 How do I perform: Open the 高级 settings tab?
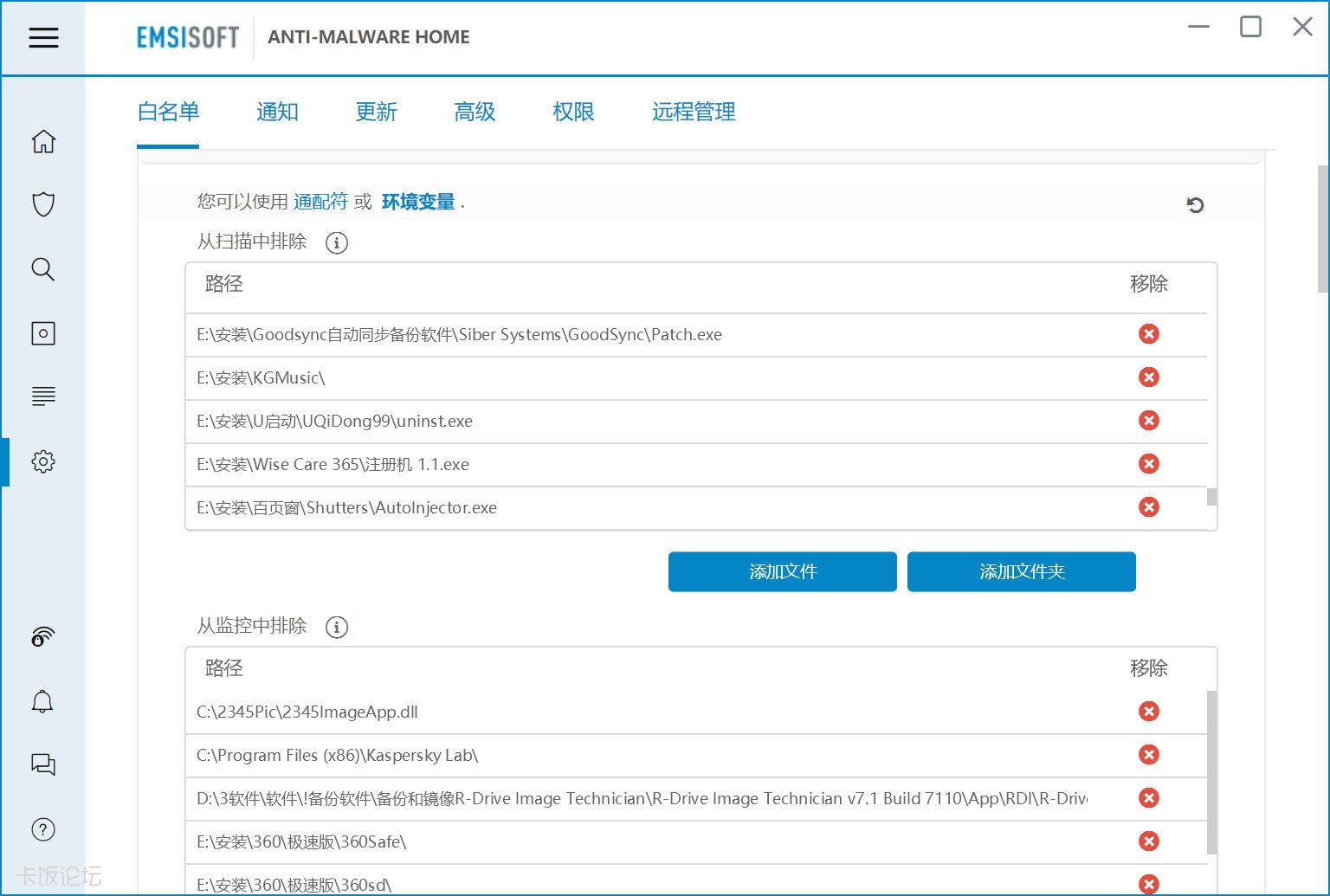coord(475,112)
